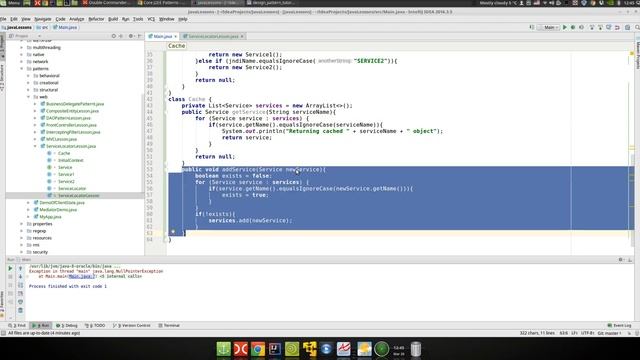This screenshot has width=640, height=360.
Task: Open the Refactor menu
Action: click(x=96, y=19)
